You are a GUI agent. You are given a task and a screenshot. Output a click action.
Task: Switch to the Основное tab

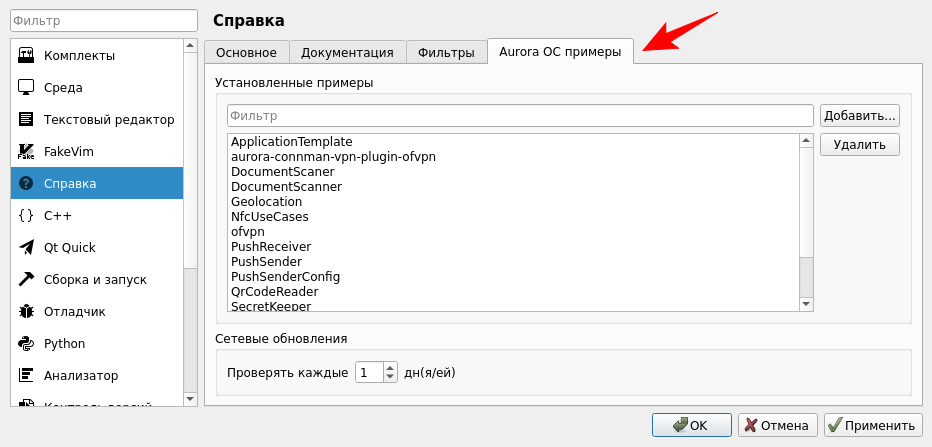[x=247, y=53]
